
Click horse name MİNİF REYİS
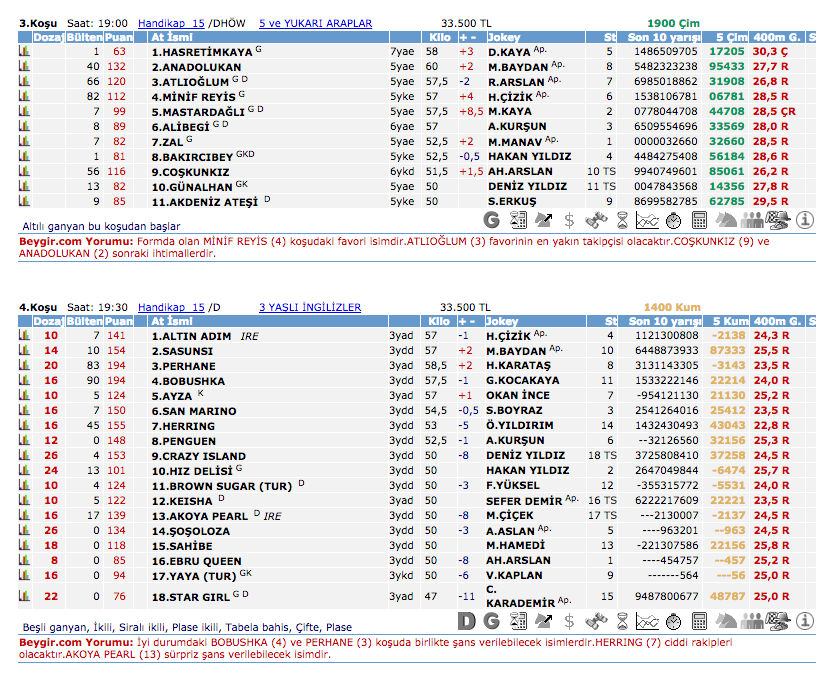point(192,96)
